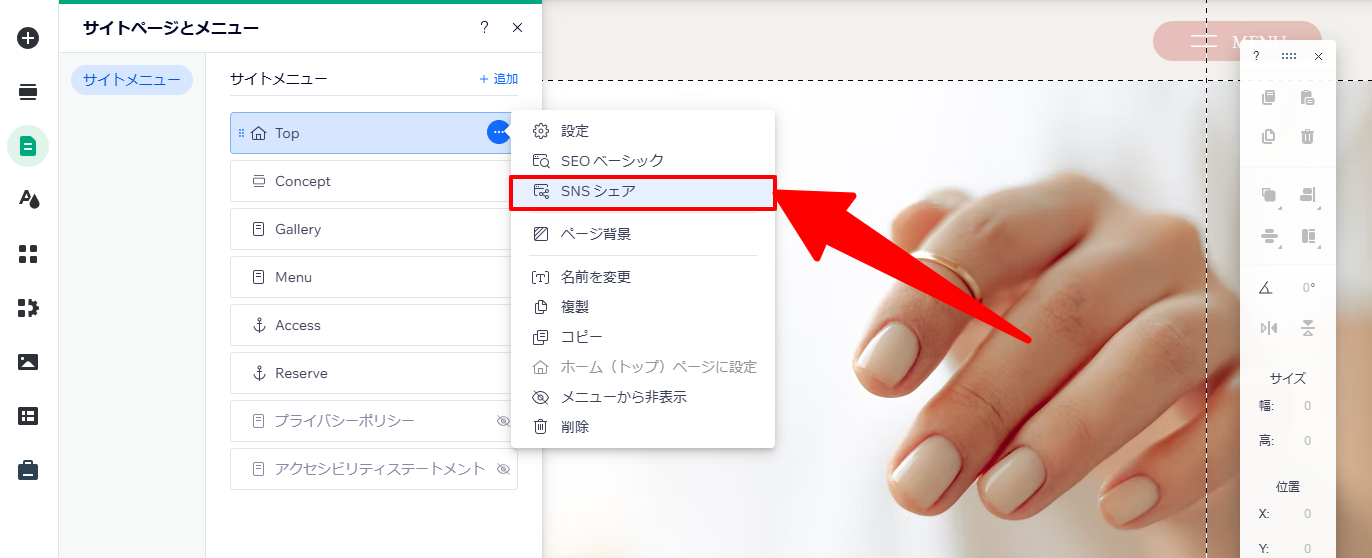Image resolution: width=1372 pixels, height=558 pixels.
Task: Select the サイトメニュー tab pill
Action: tap(132, 80)
